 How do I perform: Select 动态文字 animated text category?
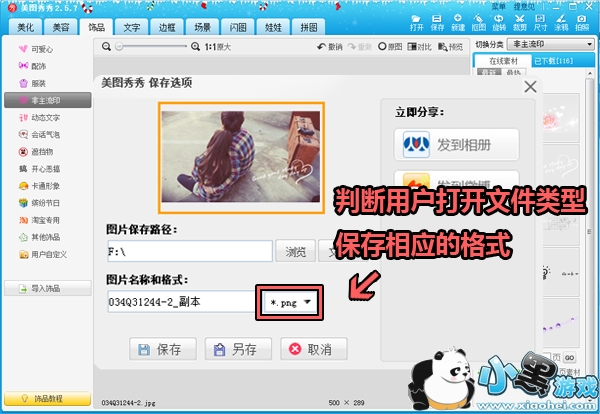[39, 117]
